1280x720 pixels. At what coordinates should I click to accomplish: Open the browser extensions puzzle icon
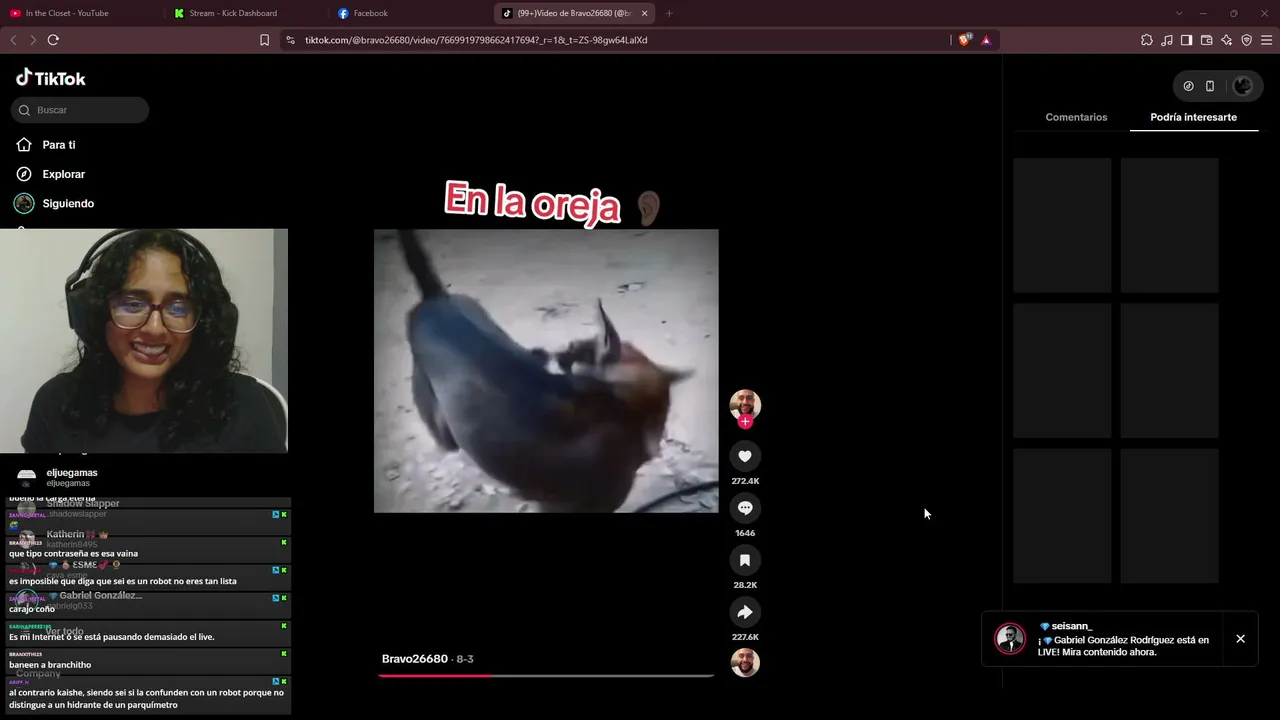pos(1147,40)
